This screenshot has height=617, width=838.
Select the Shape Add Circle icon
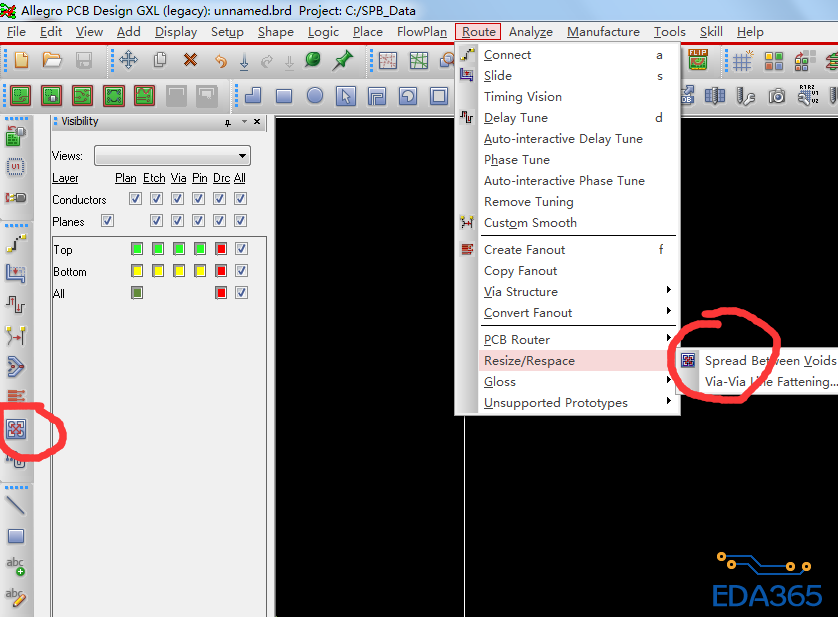(315, 96)
